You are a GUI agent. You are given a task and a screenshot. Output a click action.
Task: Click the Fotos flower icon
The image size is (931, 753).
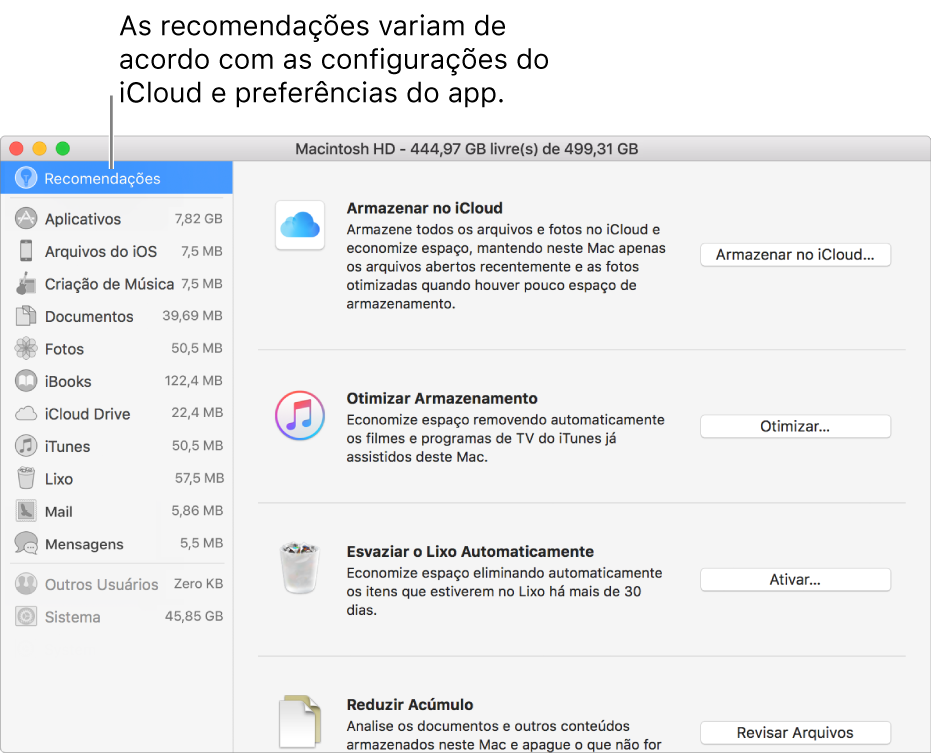tap(26, 348)
